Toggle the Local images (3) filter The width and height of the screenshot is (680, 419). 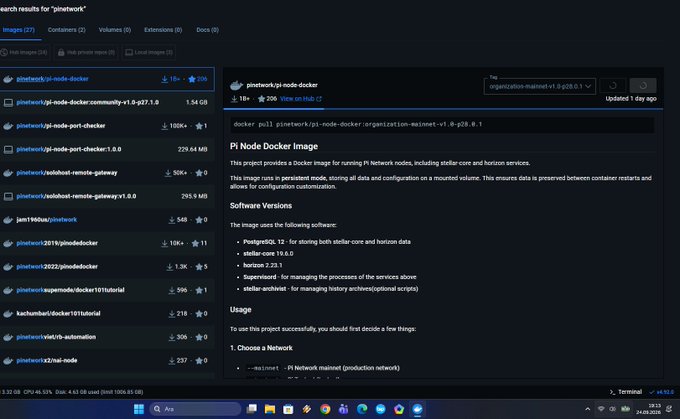tap(149, 52)
